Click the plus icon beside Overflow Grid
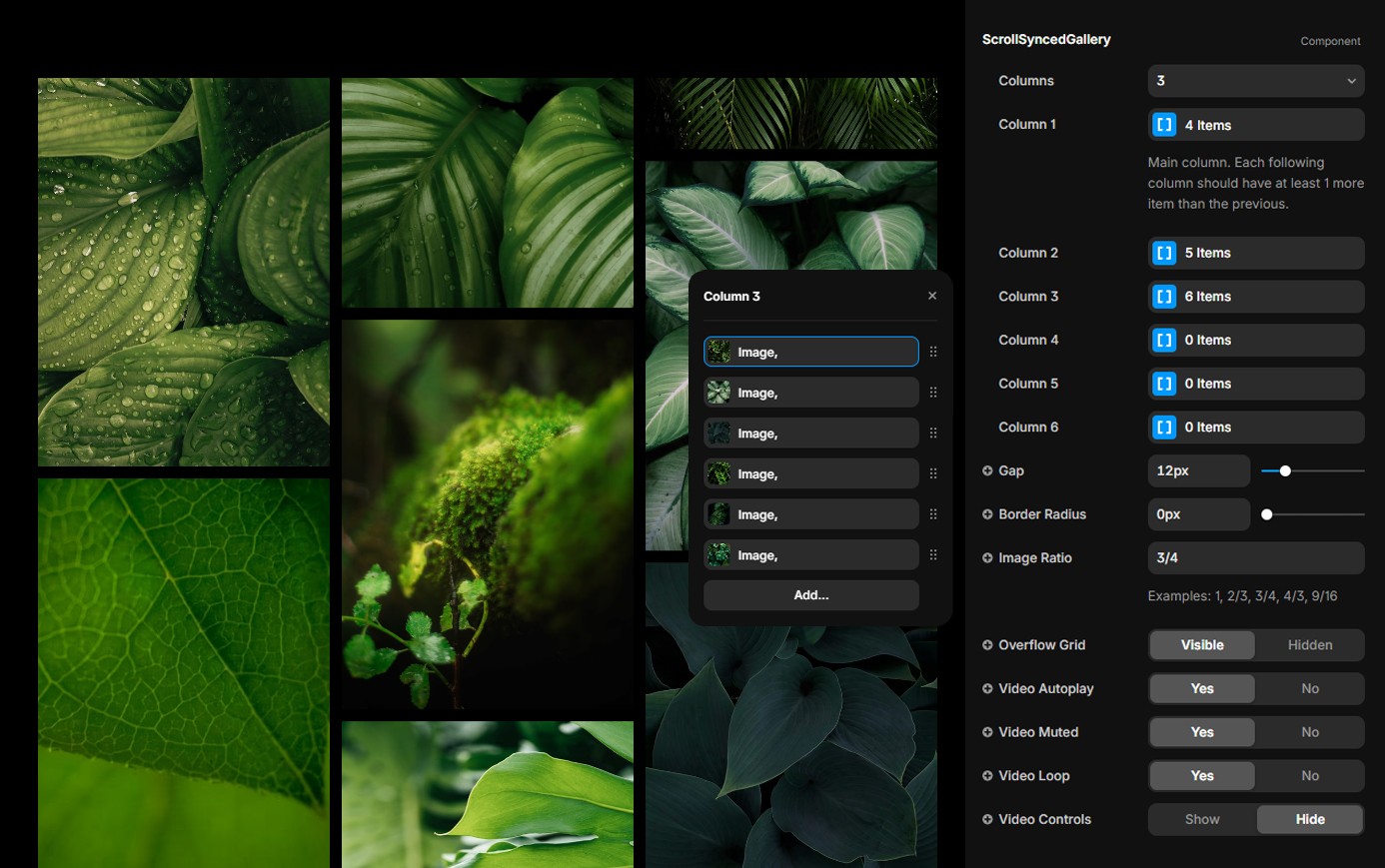 987,645
